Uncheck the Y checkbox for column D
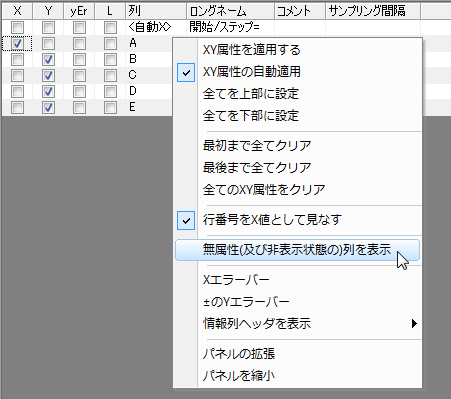 click(48, 91)
